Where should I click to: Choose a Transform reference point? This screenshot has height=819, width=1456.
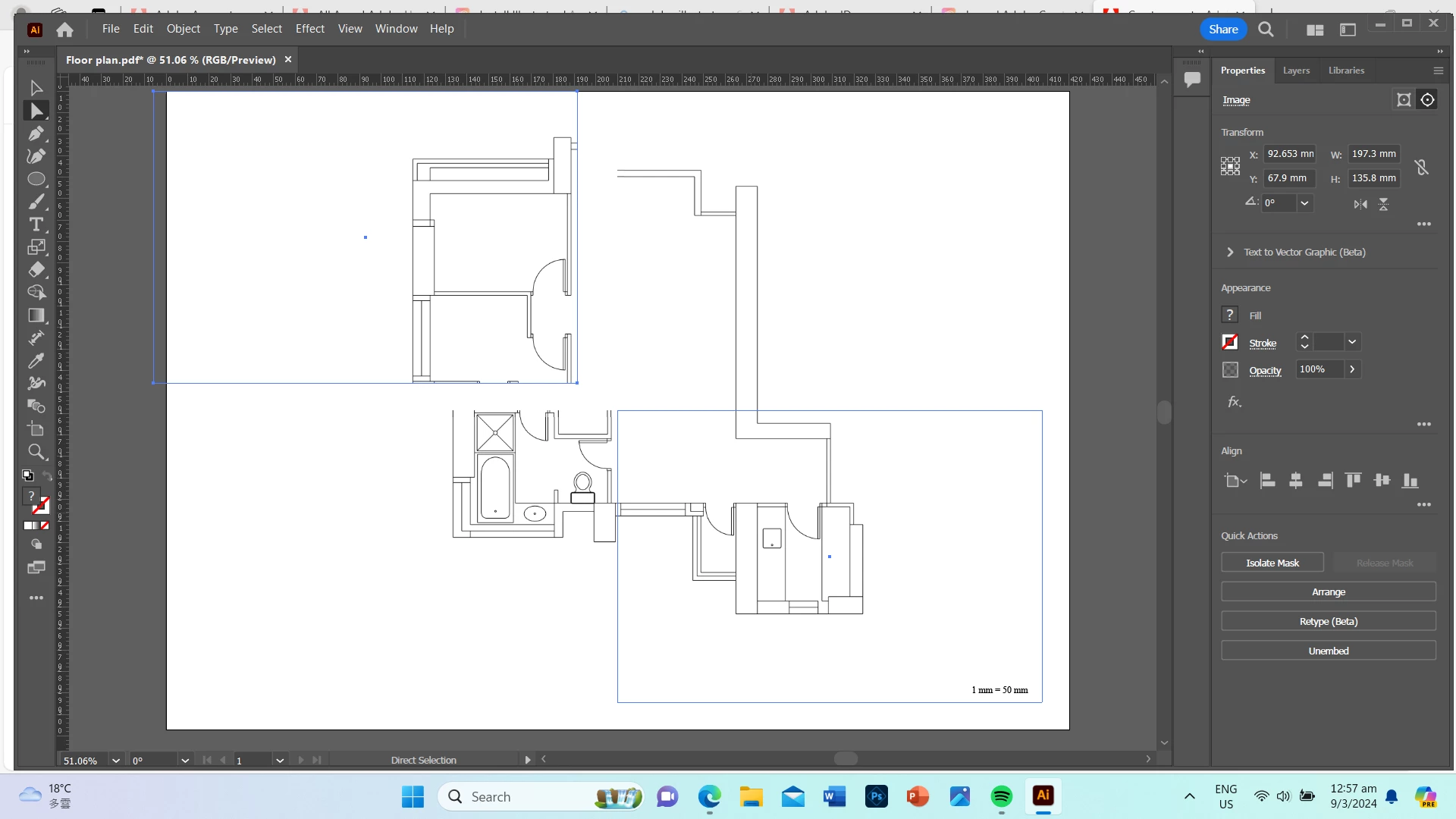click(x=1230, y=166)
